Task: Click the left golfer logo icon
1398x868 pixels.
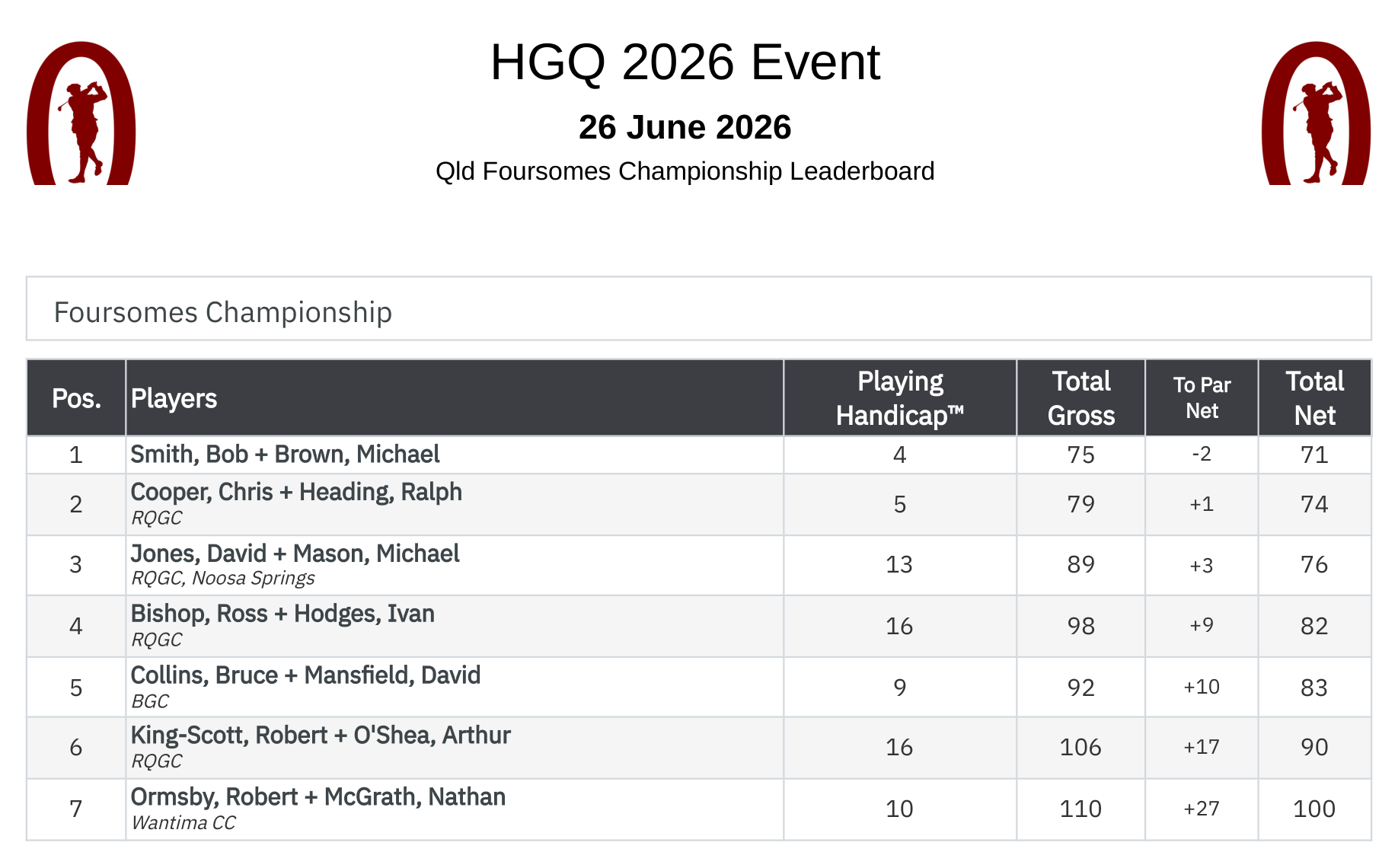Action: pyautogui.click(x=81, y=113)
